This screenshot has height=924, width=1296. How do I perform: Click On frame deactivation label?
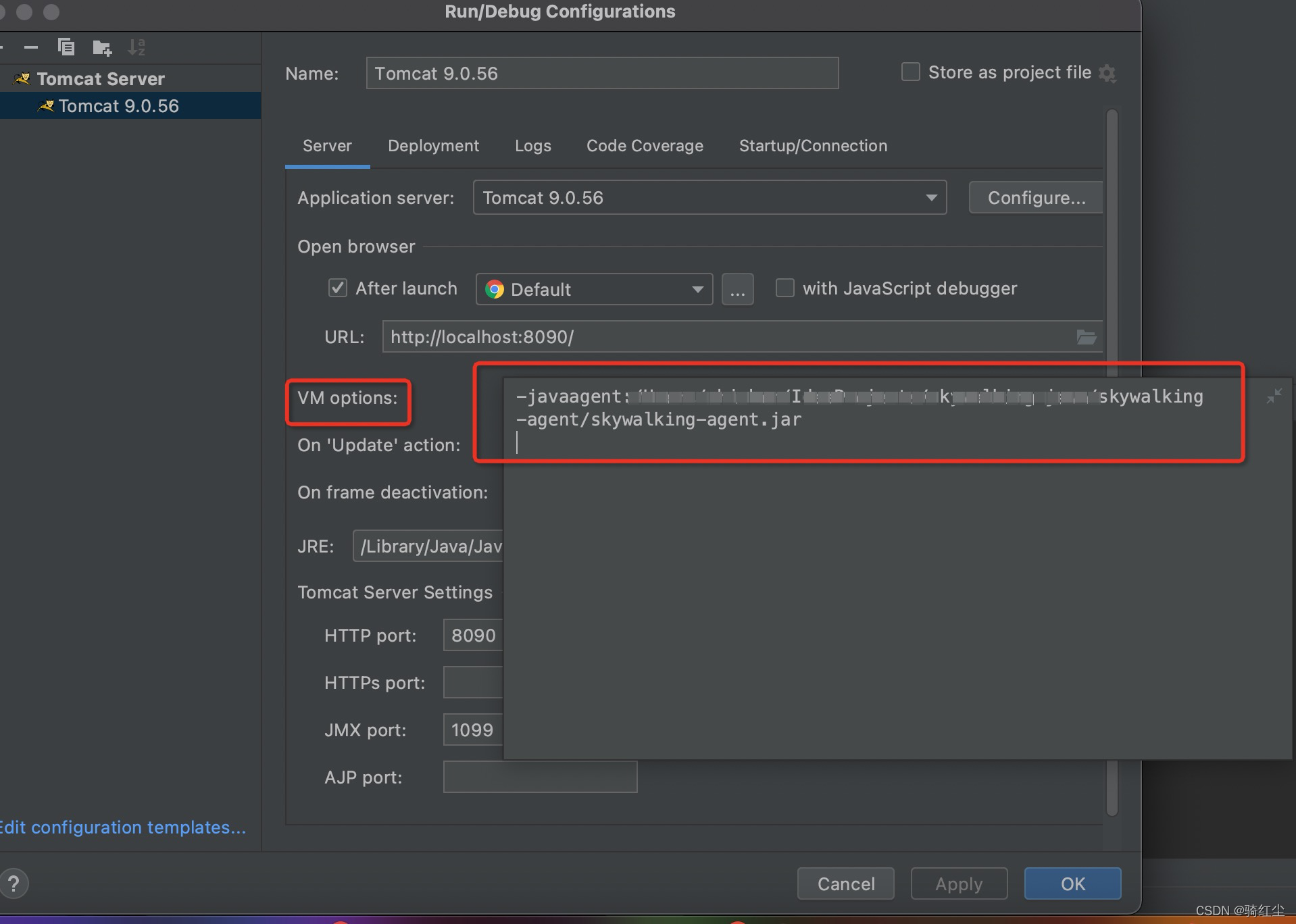tap(393, 492)
